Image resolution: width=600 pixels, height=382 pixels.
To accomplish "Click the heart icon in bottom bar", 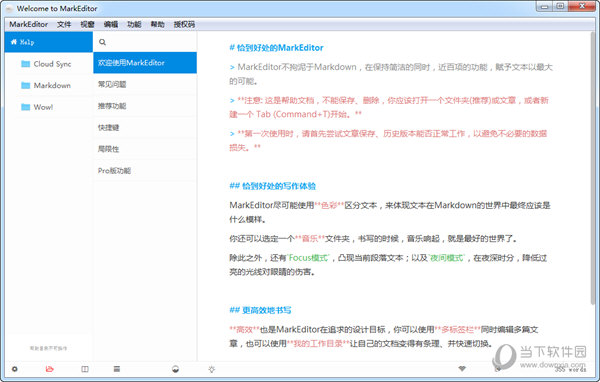I will coord(462,369).
